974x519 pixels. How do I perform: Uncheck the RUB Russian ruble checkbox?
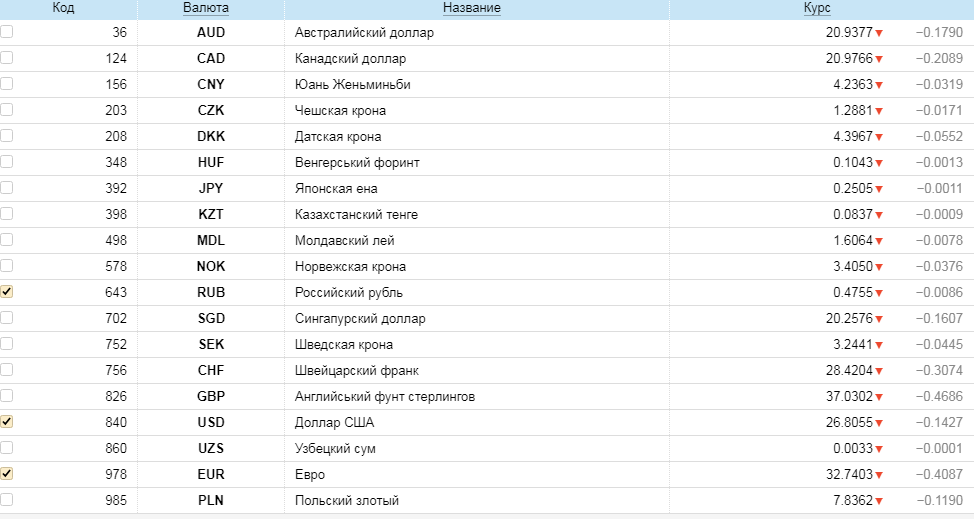[7, 292]
